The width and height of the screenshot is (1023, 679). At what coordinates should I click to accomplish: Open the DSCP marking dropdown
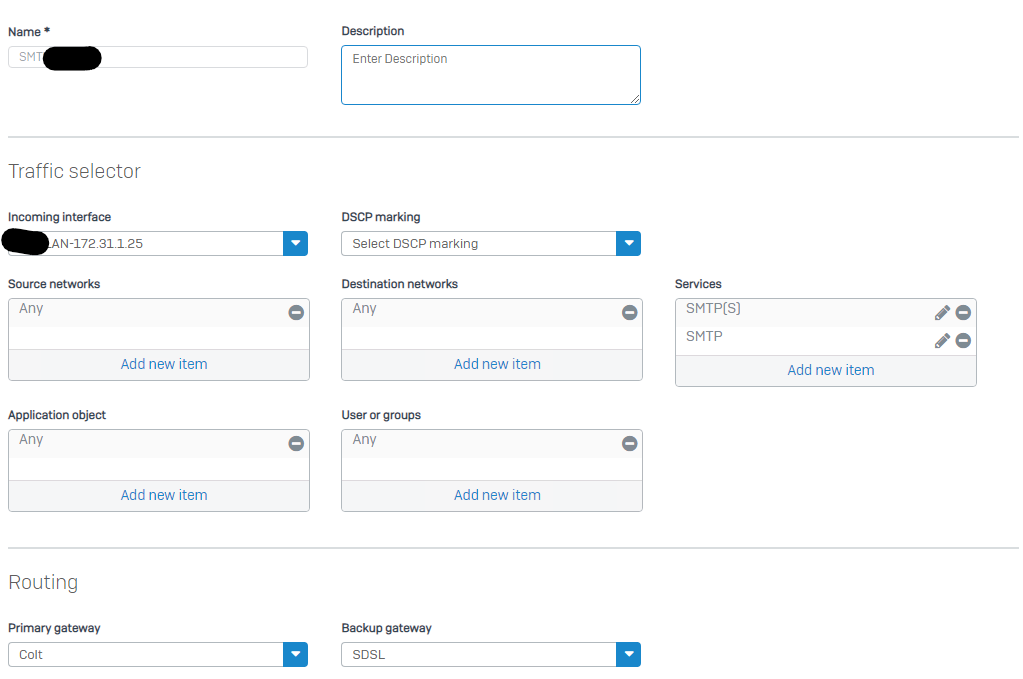(628, 243)
